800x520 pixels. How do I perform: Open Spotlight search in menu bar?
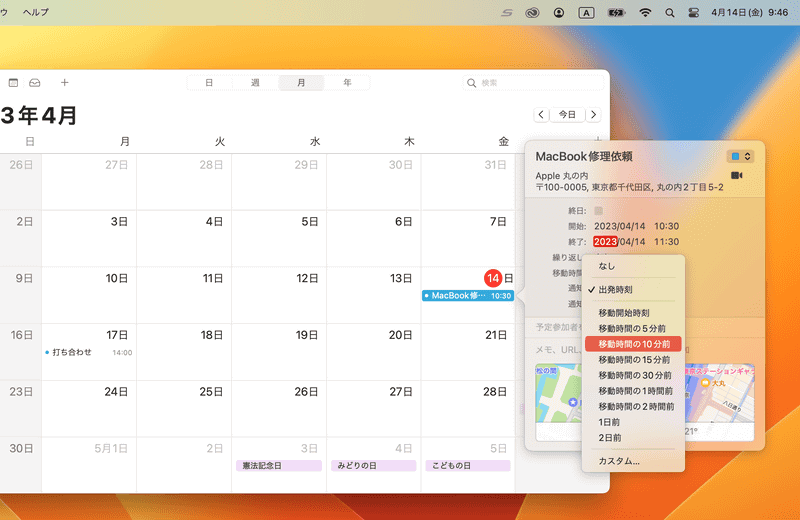pyautogui.click(x=669, y=13)
